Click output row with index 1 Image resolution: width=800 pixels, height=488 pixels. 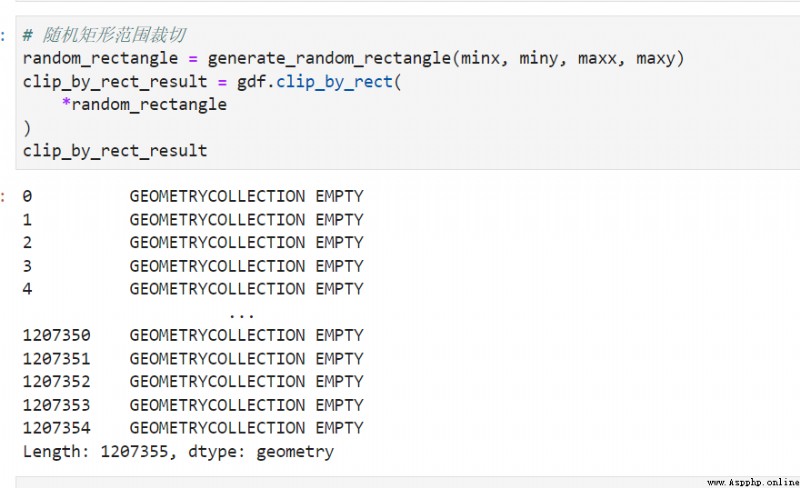(x=193, y=219)
